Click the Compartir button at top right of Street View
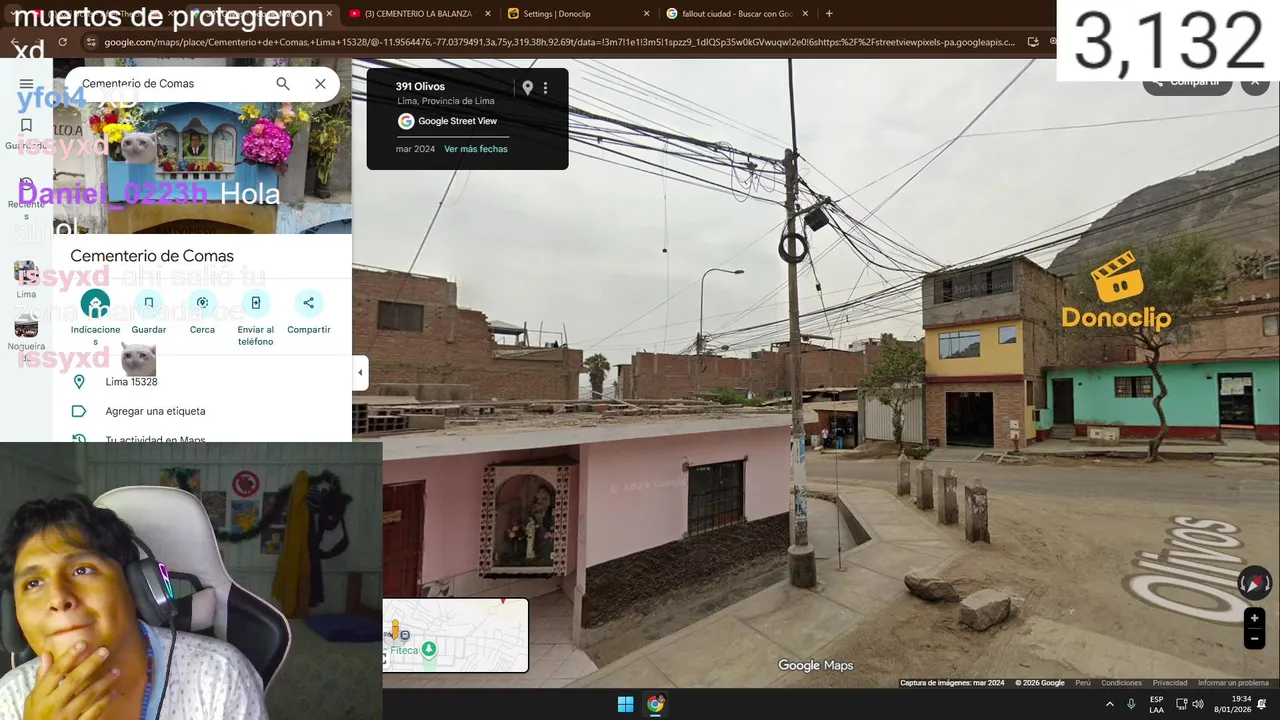 coord(1187,82)
